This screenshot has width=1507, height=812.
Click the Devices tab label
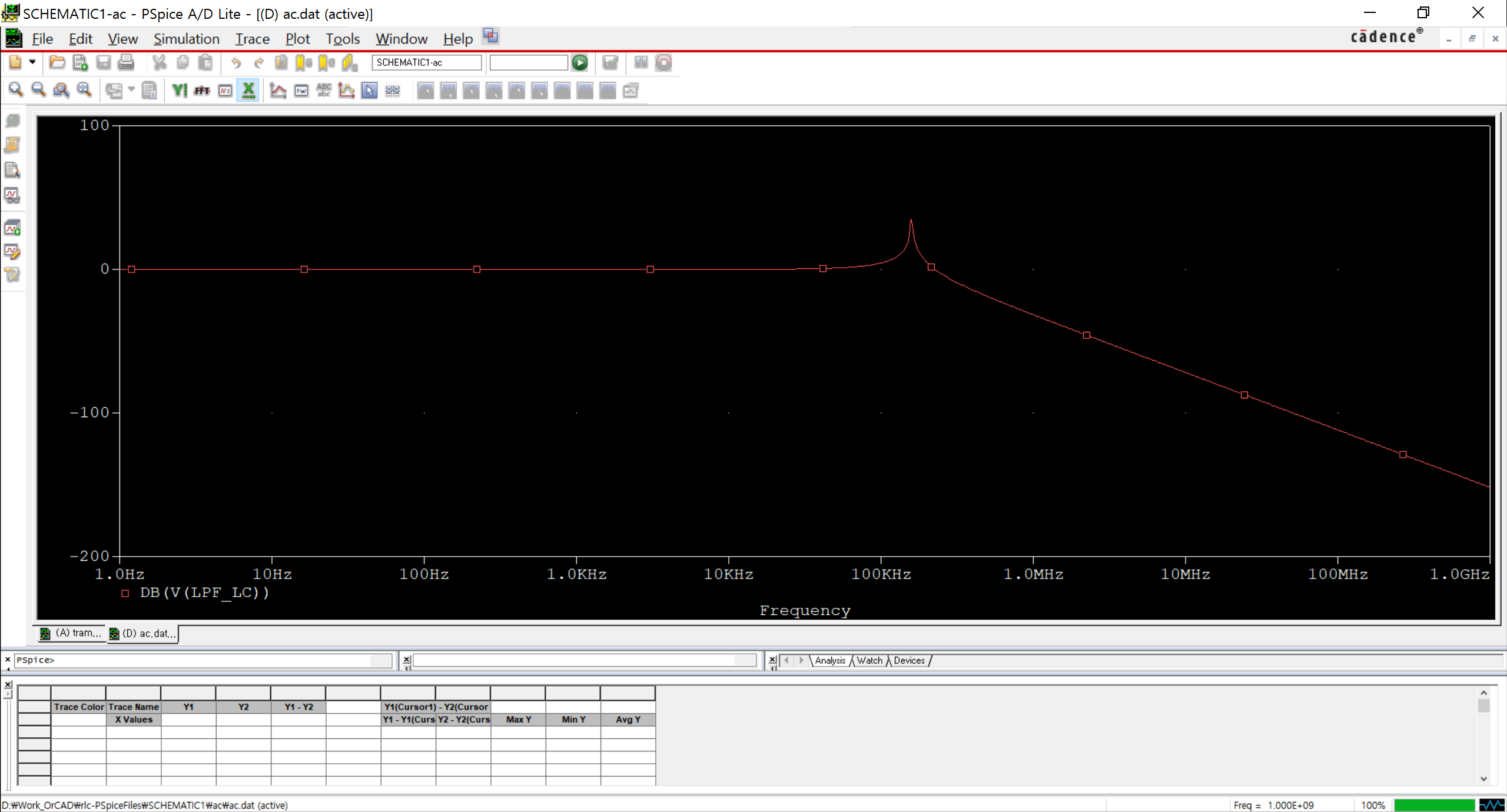pos(909,660)
